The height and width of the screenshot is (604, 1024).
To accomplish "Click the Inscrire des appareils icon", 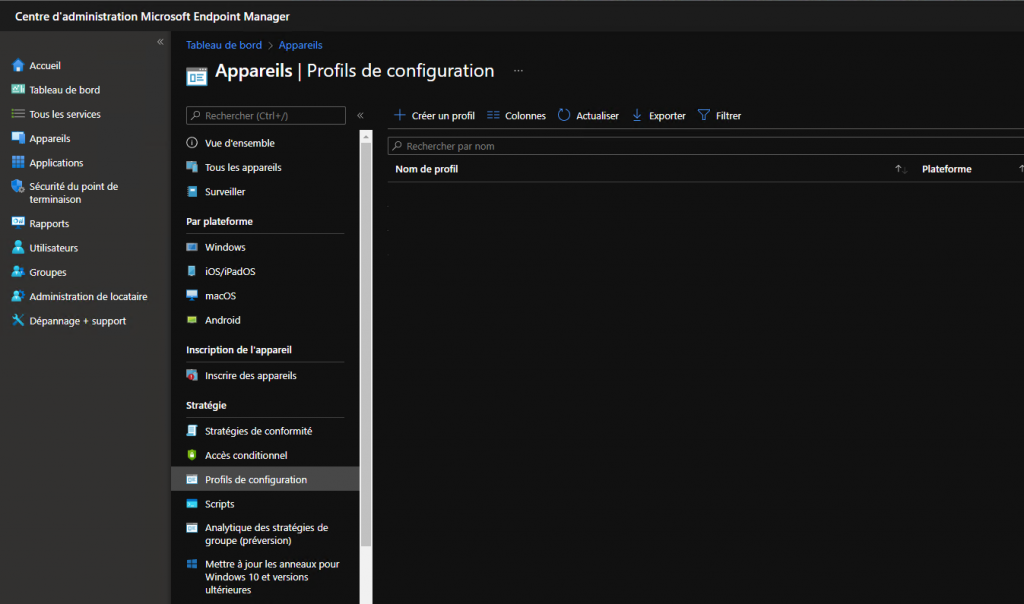I will coord(192,375).
